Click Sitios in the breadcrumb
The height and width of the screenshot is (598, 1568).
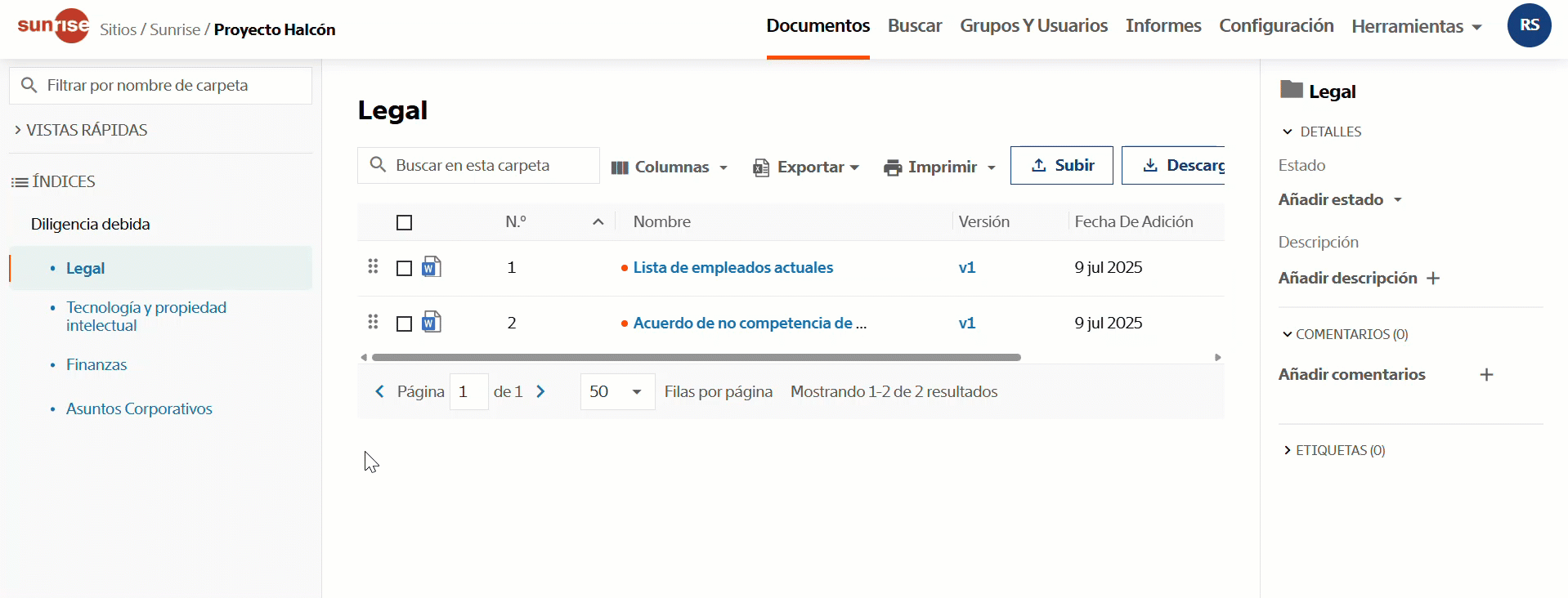coord(118,29)
